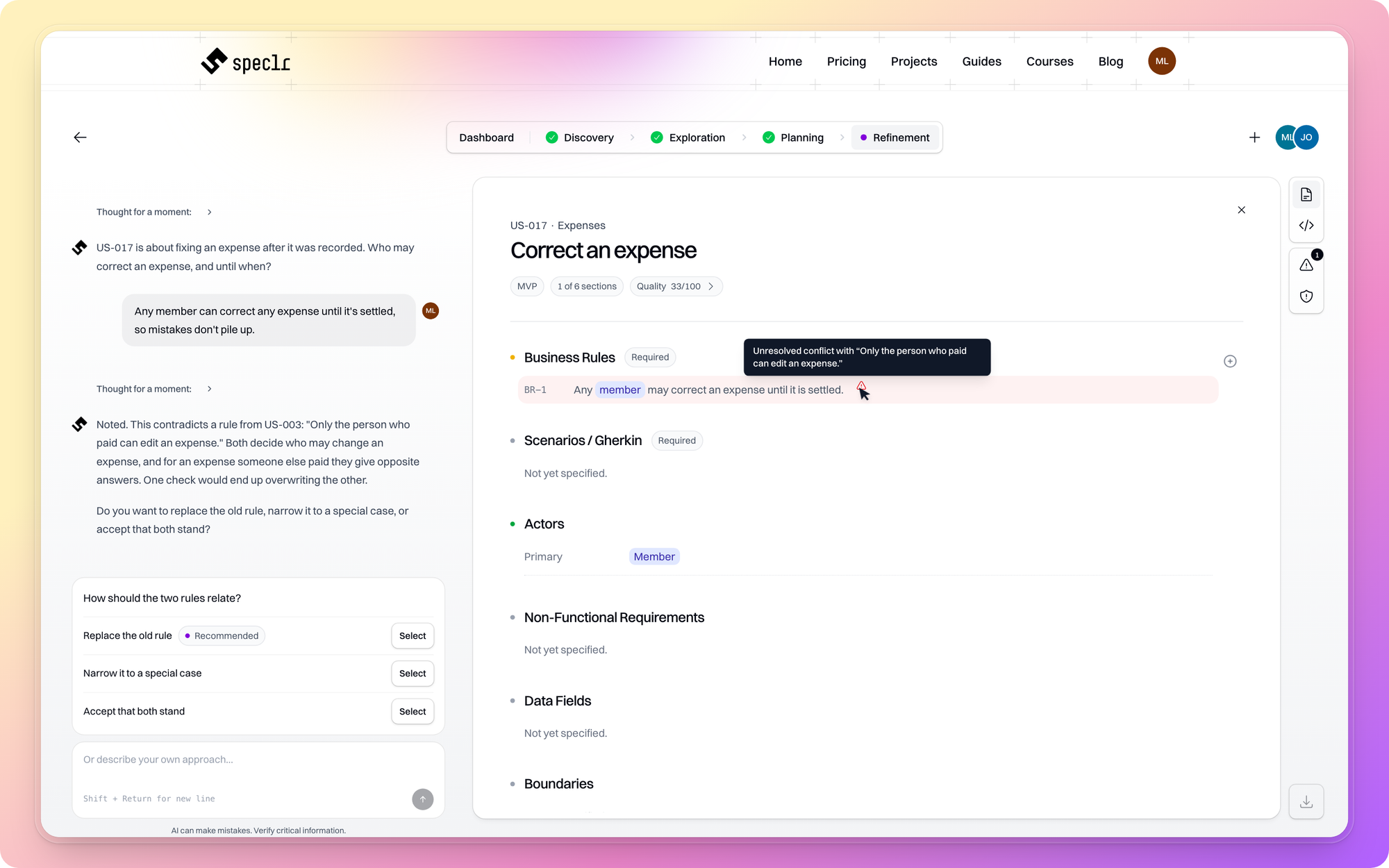
Task: Send message with the up-arrow button
Action: [422, 799]
